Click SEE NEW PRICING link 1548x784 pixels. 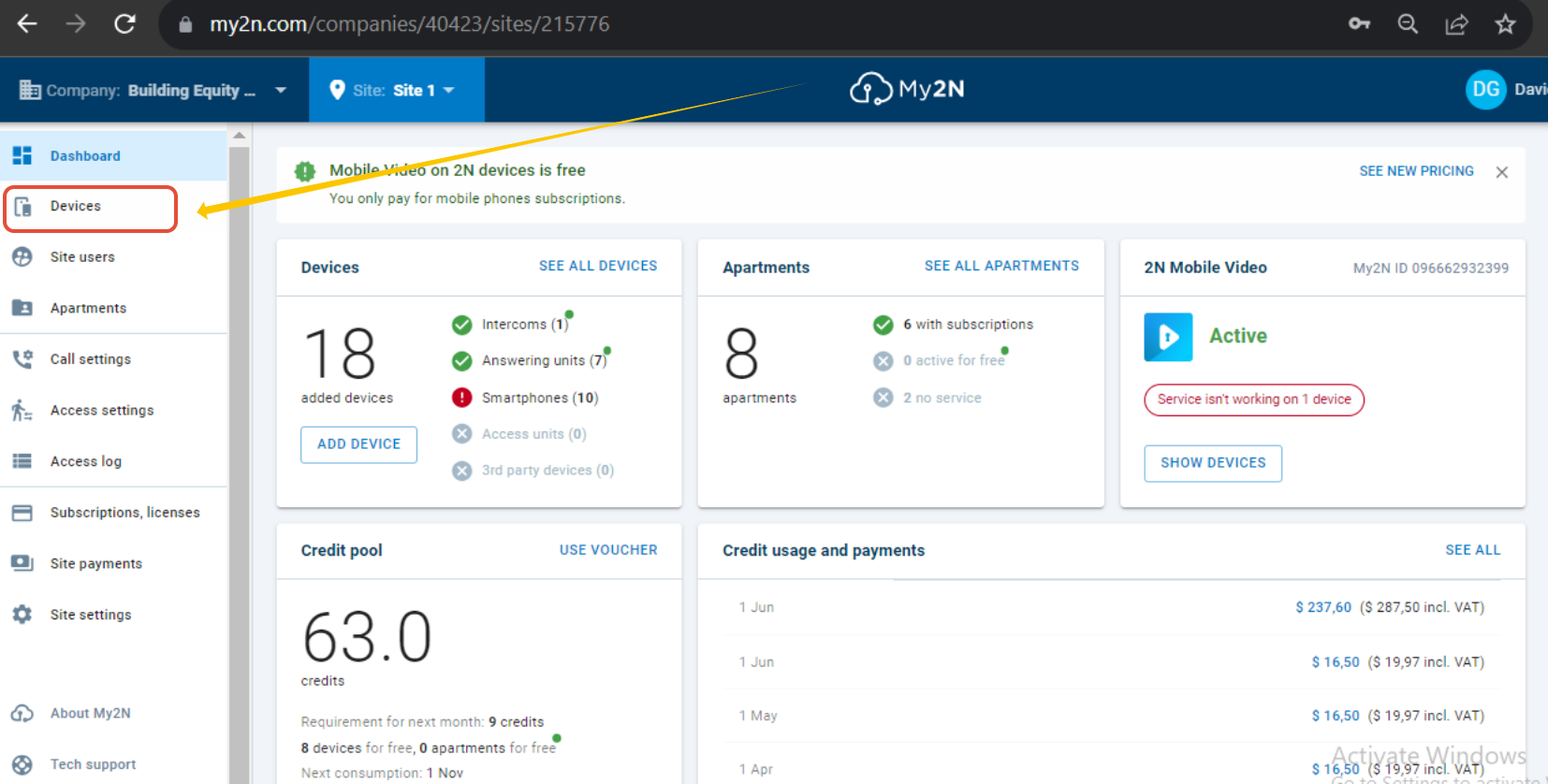(1416, 171)
